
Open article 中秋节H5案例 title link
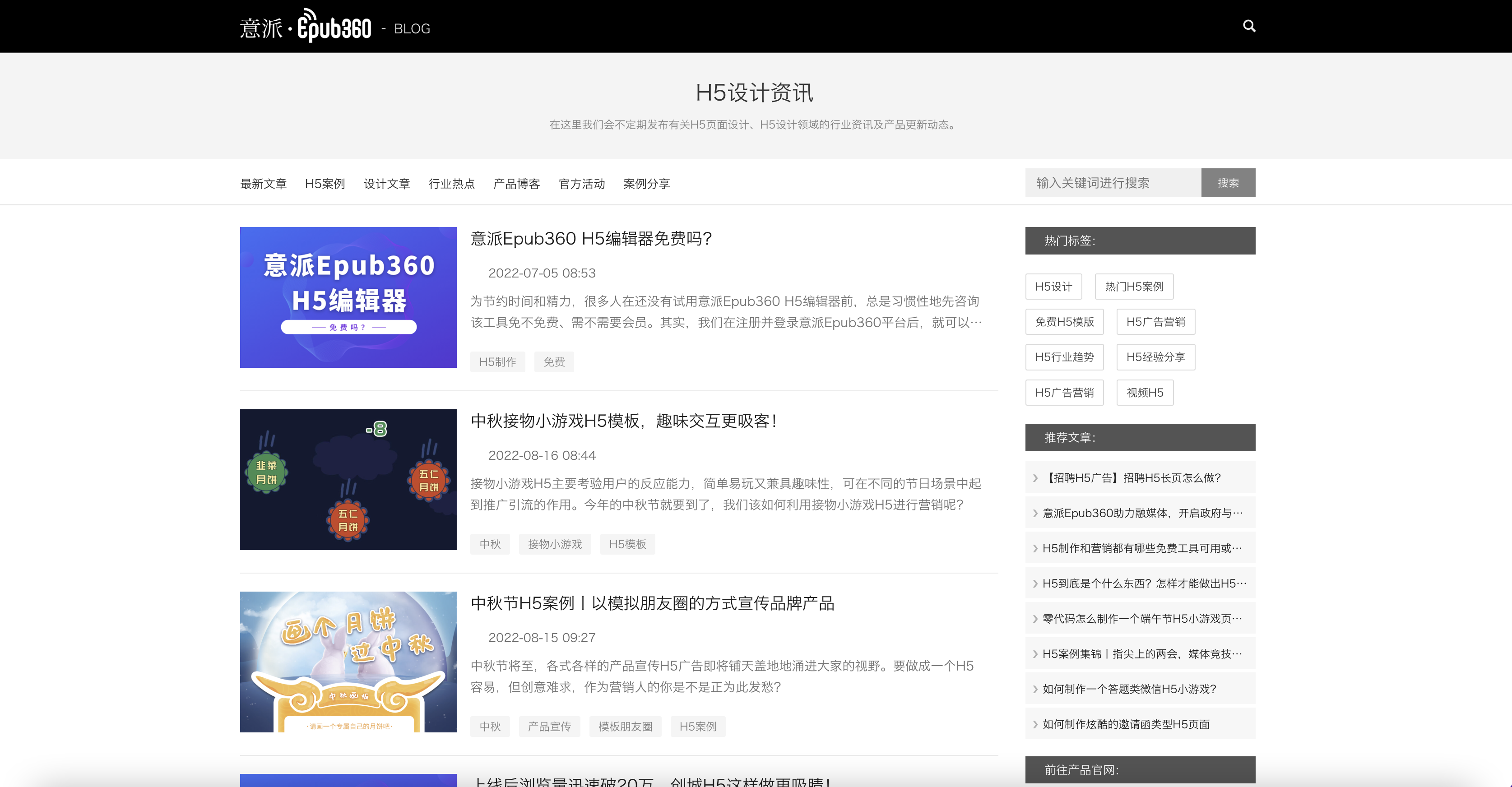click(x=652, y=603)
